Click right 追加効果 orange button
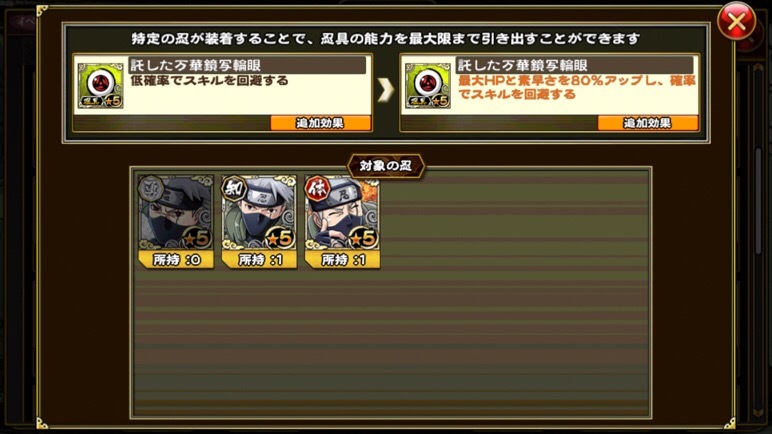 pos(648,123)
